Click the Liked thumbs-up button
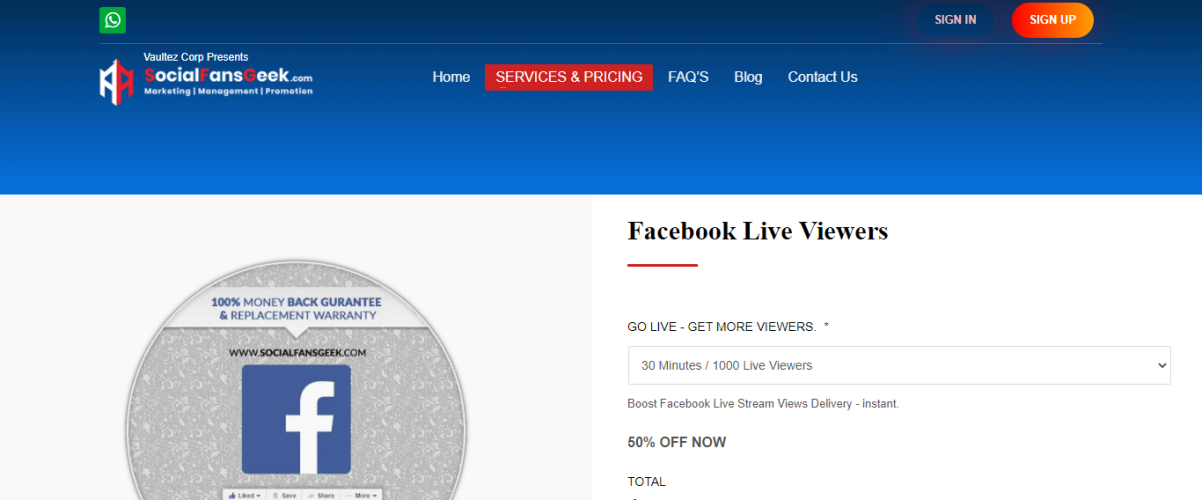The height and width of the screenshot is (500, 1202). point(243,495)
